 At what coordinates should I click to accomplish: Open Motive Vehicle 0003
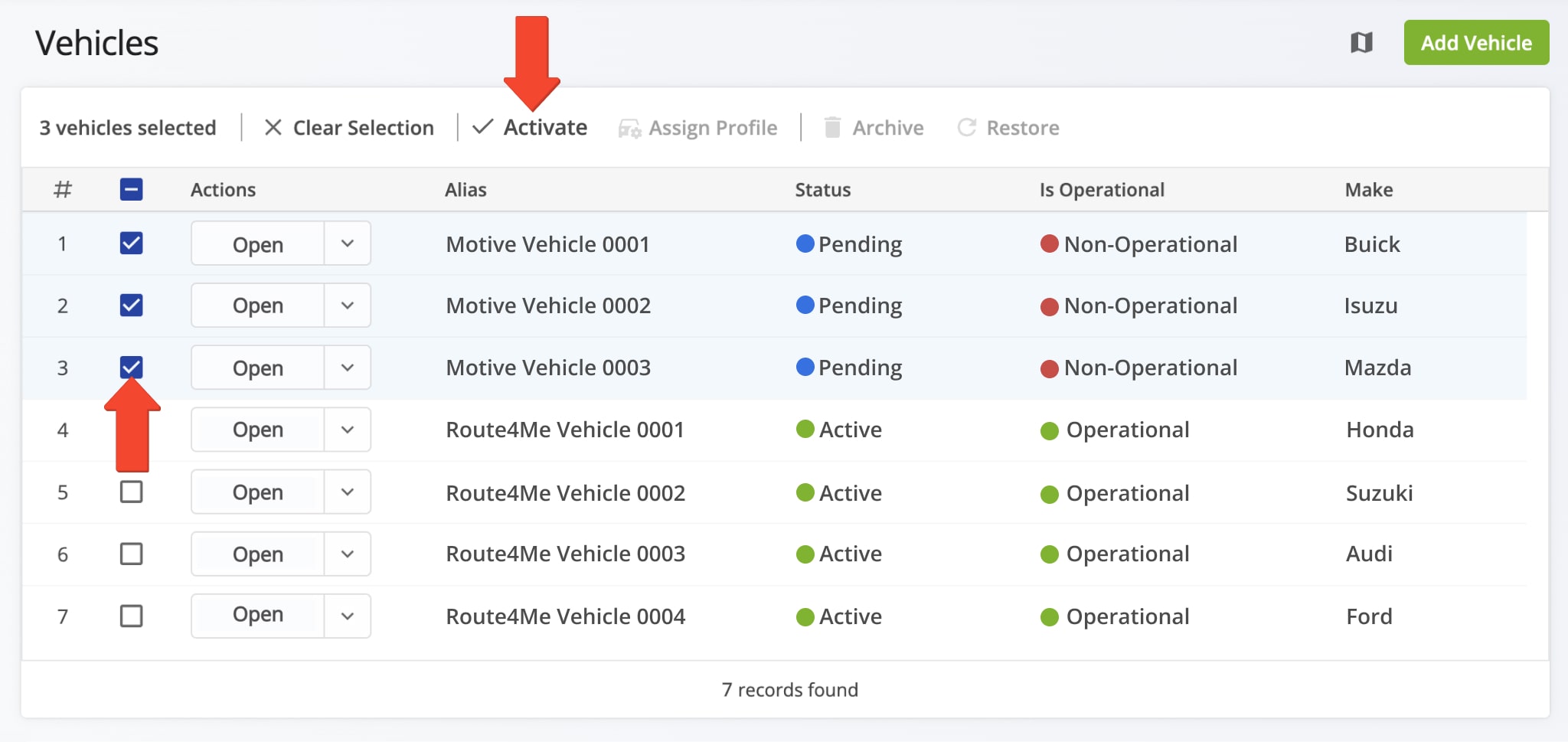point(258,368)
